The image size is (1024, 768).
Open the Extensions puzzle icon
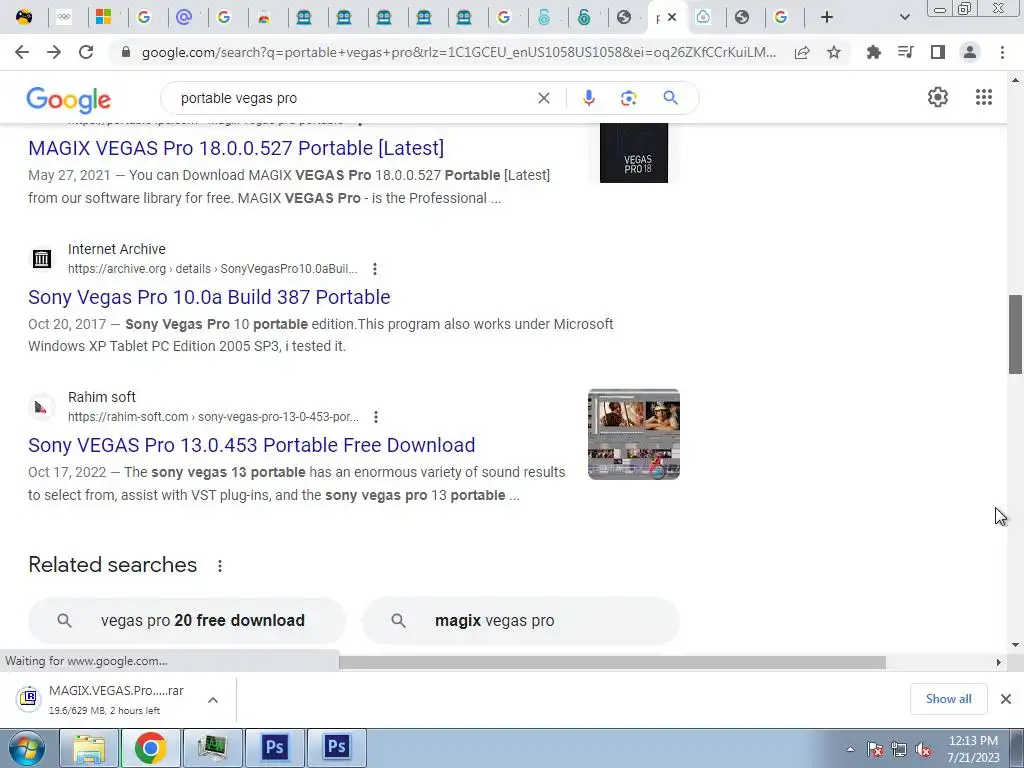[x=873, y=52]
